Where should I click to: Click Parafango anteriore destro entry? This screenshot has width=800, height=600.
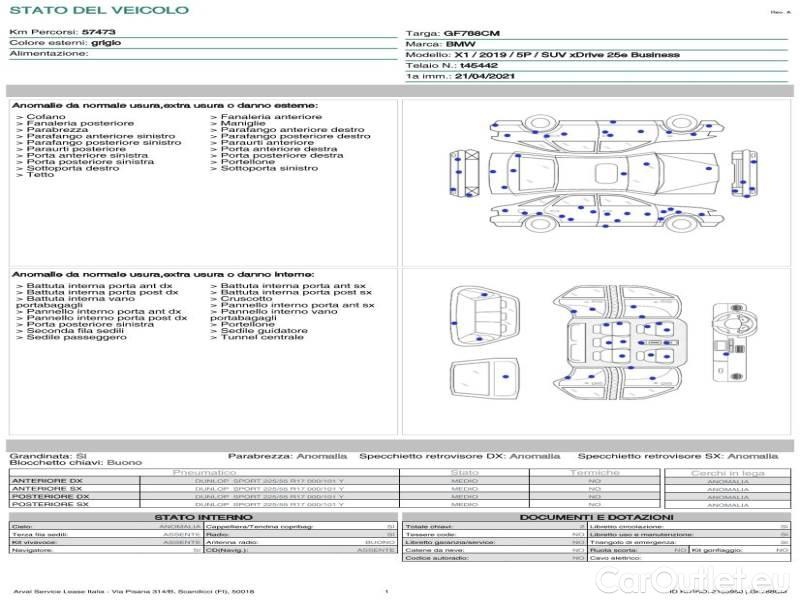pos(287,130)
